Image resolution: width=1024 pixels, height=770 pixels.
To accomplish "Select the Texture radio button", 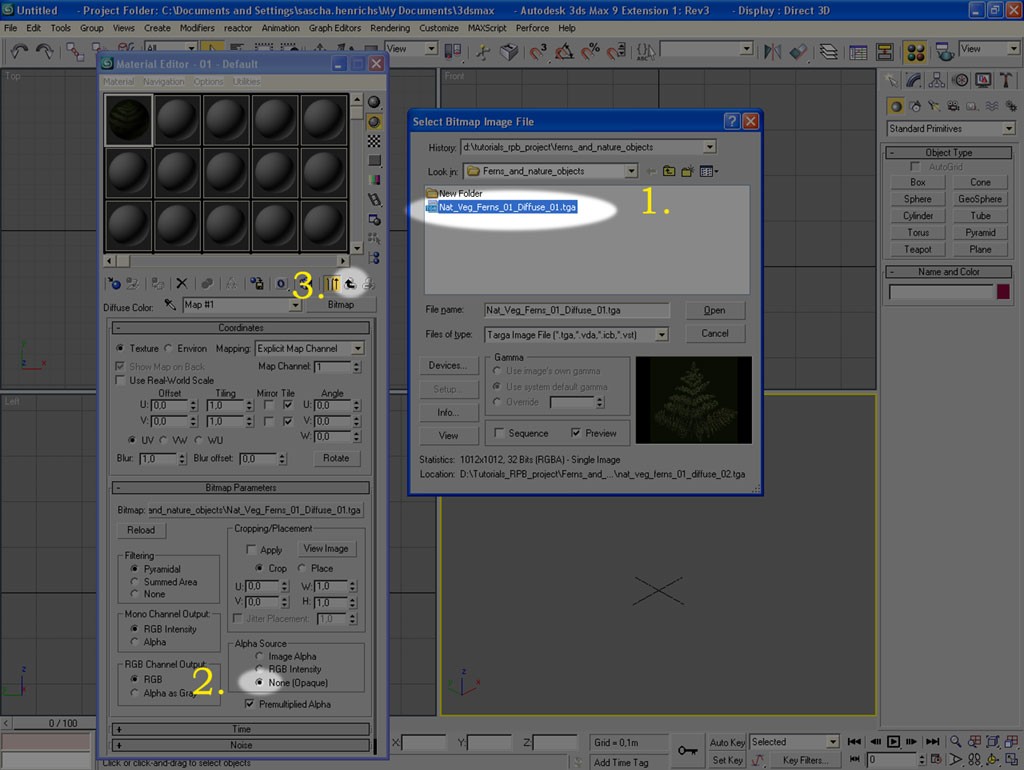I will click(x=120, y=348).
